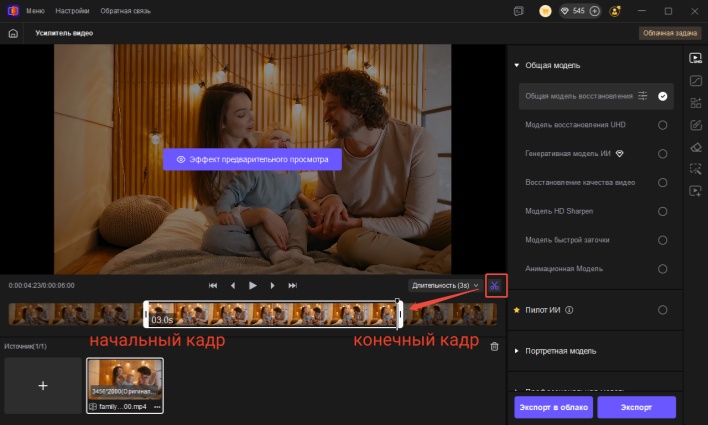Open the Настройки menu
The image size is (708, 425).
72,11
